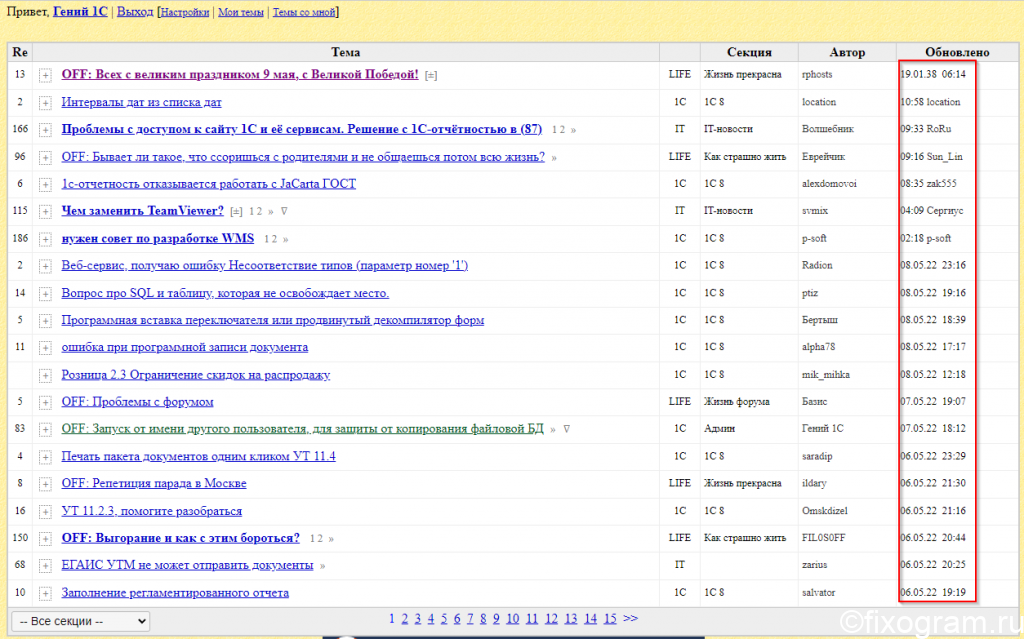The width and height of the screenshot is (1024, 639).
Task: Open the 'Все секции' dropdown
Action: (81, 621)
